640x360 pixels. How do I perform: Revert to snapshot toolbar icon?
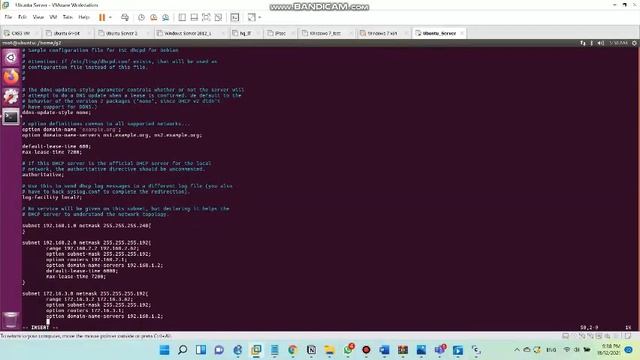click(153, 17)
